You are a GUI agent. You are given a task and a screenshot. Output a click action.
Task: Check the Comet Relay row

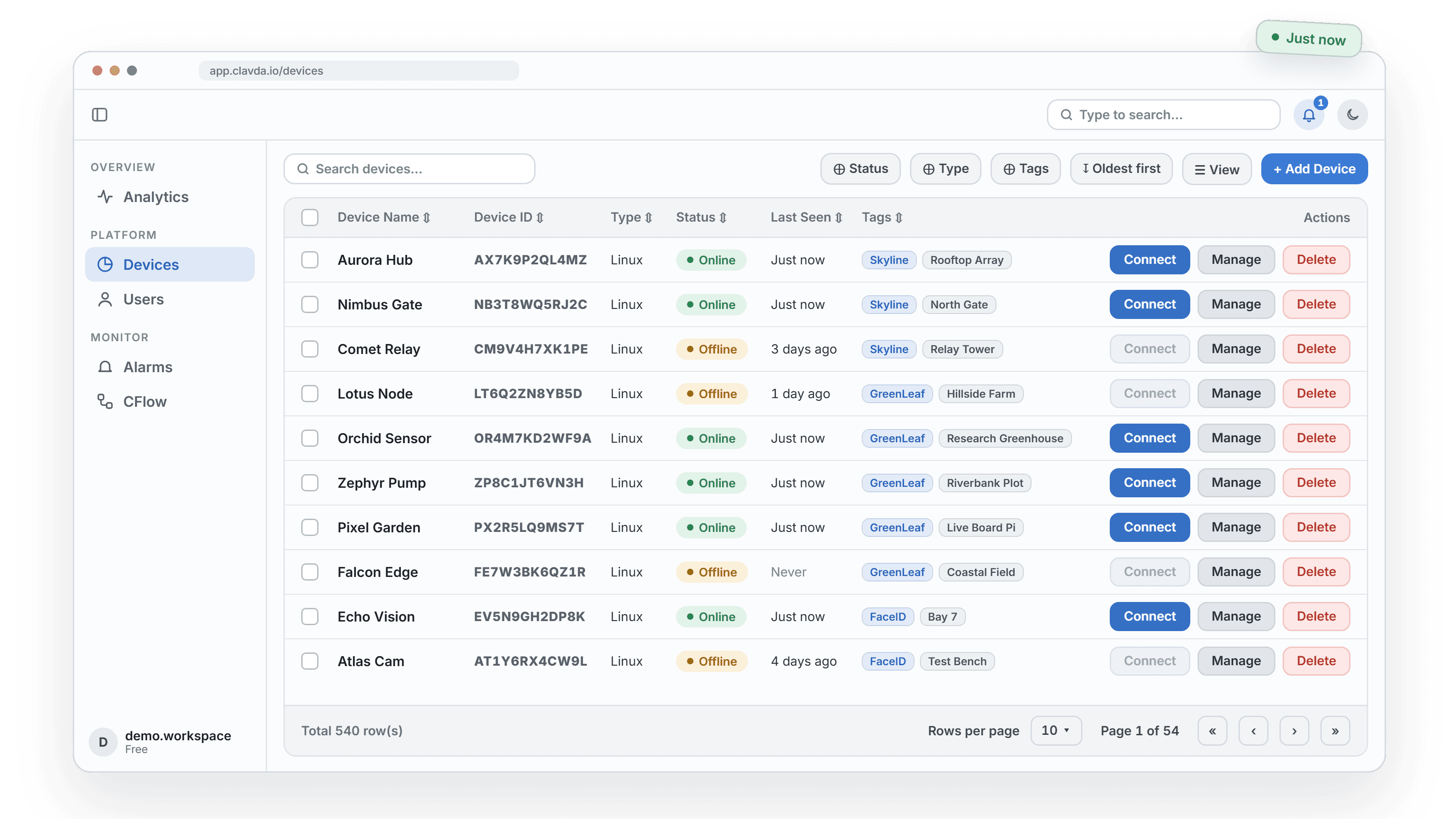pos(310,349)
